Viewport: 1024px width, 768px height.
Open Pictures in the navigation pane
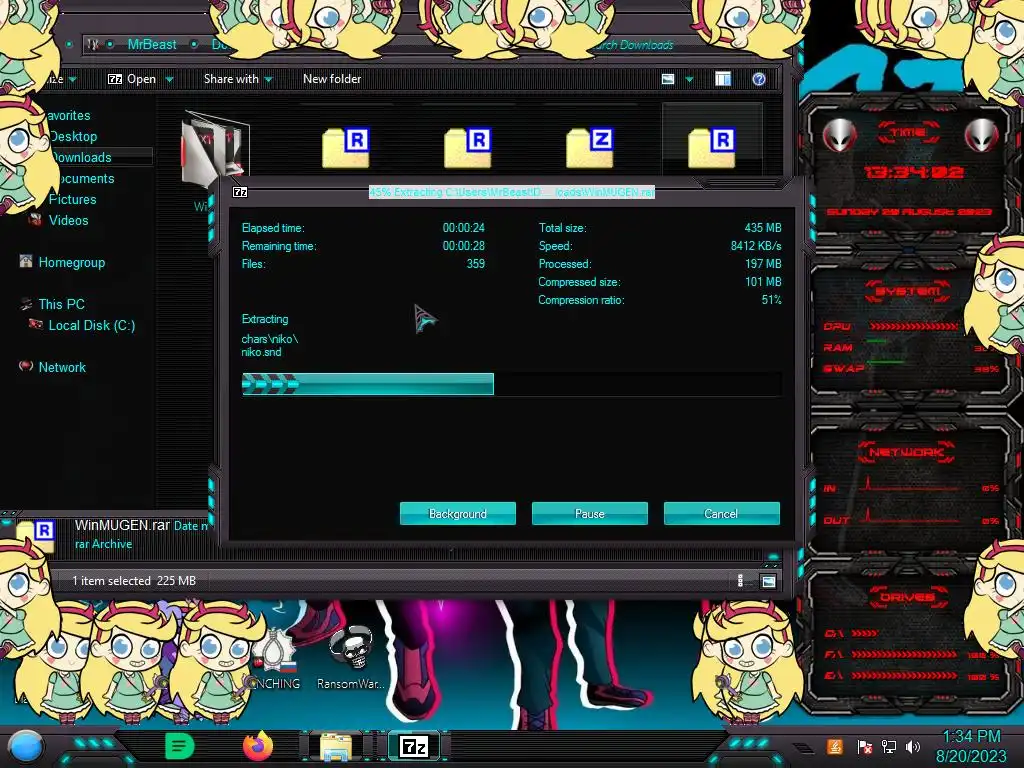click(x=72, y=199)
